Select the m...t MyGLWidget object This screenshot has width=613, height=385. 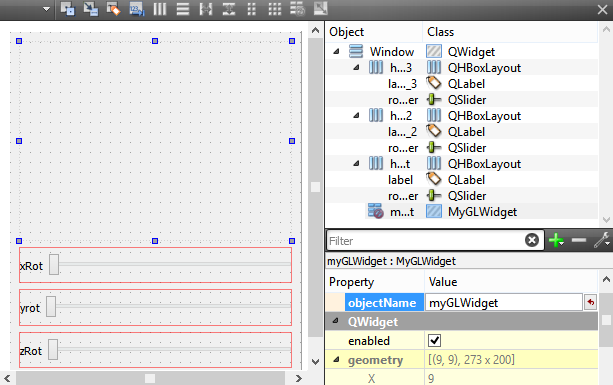click(x=402, y=212)
